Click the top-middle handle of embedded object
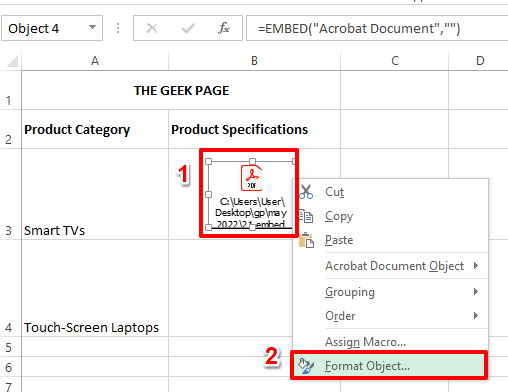This screenshot has width=508, height=392. (x=252, y=162)
